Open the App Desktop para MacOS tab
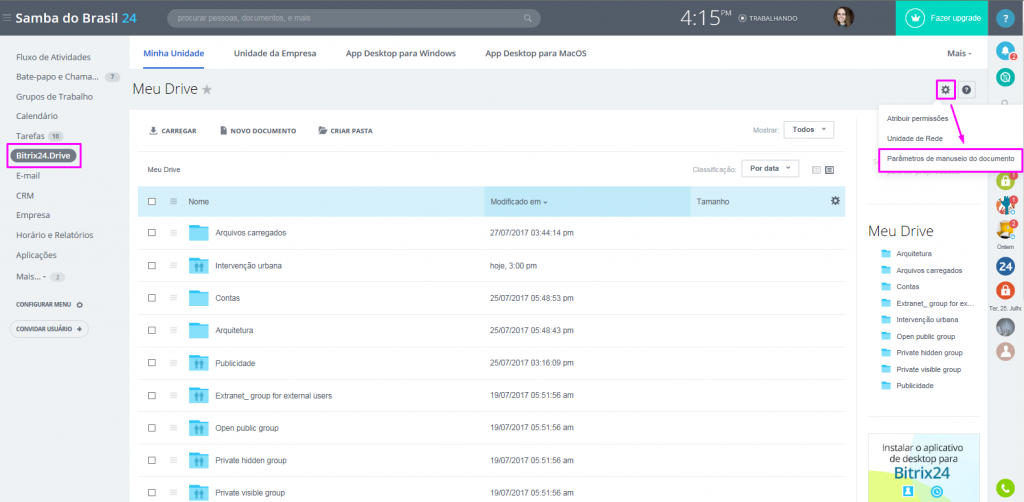The image size is (1024, 502). pos(536,53)
